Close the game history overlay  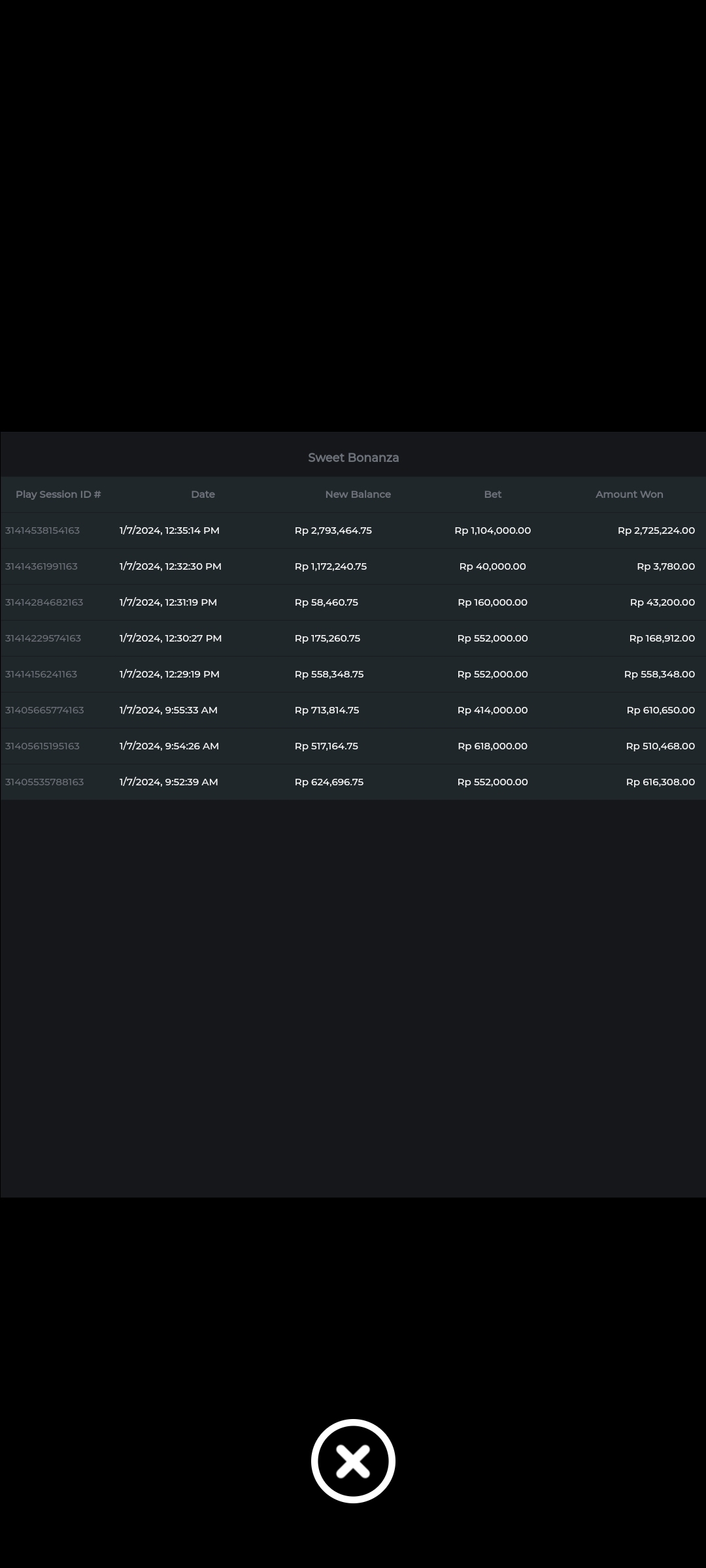(353, 1461)
